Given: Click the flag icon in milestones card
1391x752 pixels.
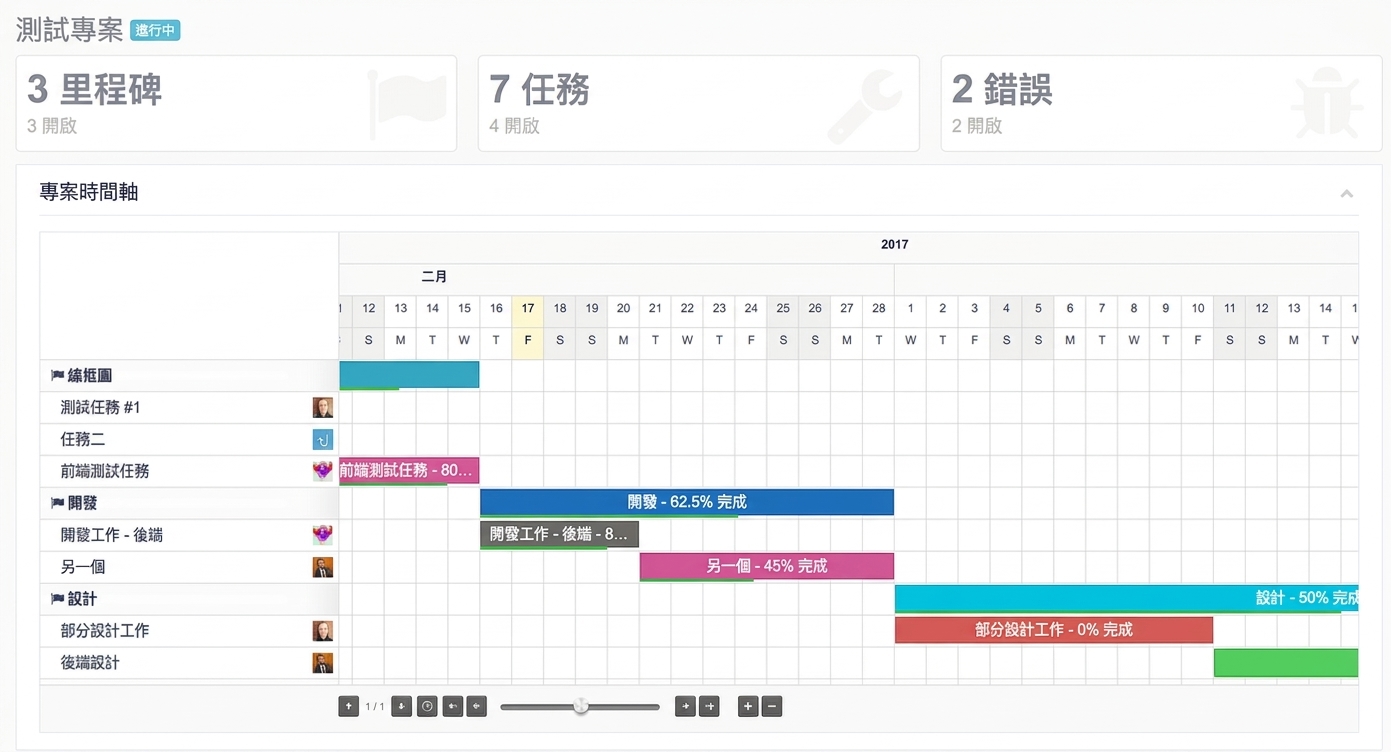Looking at the screenshot, I should [407, 104].
